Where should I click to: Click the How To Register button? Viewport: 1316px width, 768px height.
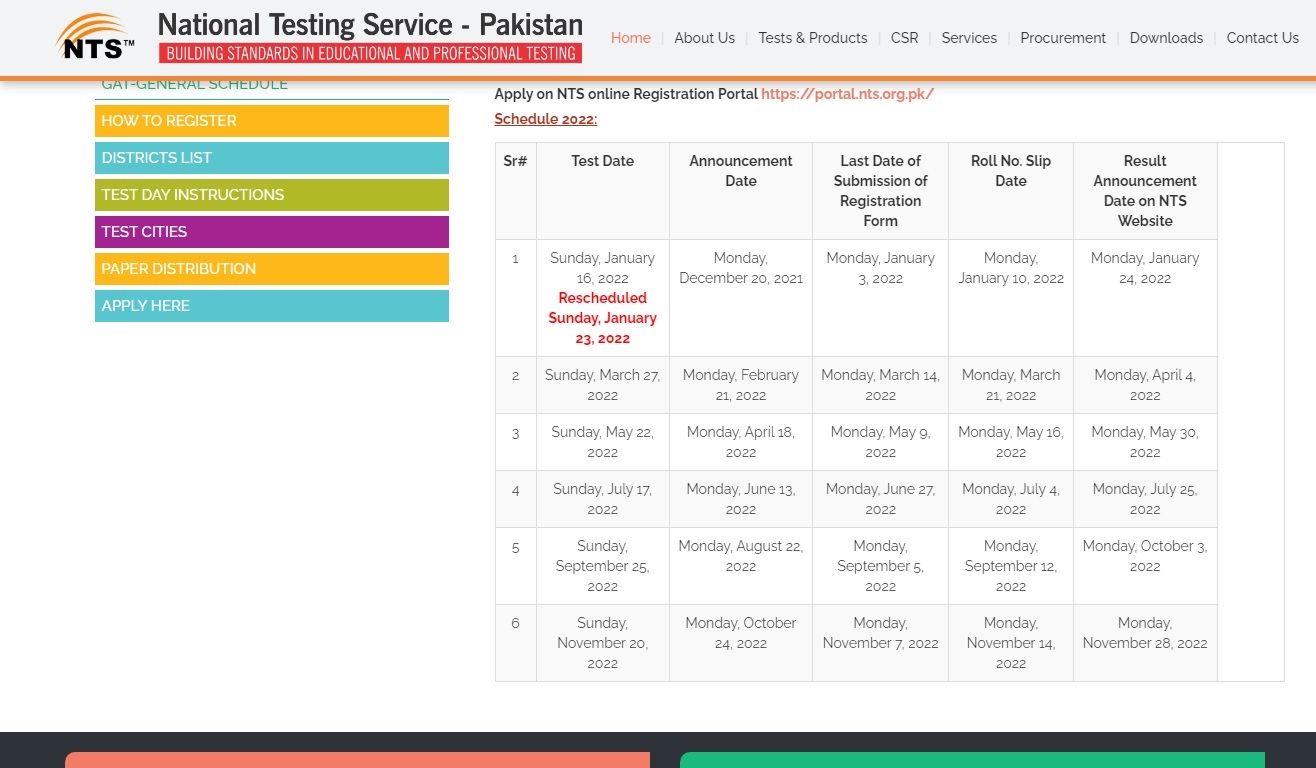click(271, 121)
